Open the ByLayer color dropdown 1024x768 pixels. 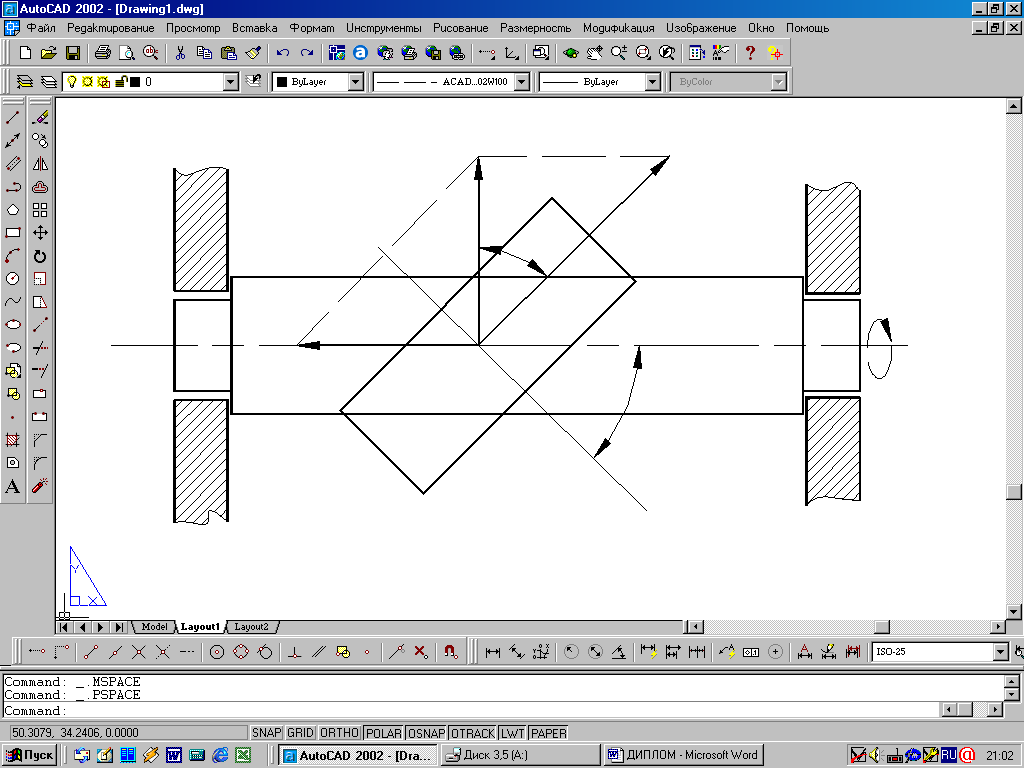click(x=355, y=82)
